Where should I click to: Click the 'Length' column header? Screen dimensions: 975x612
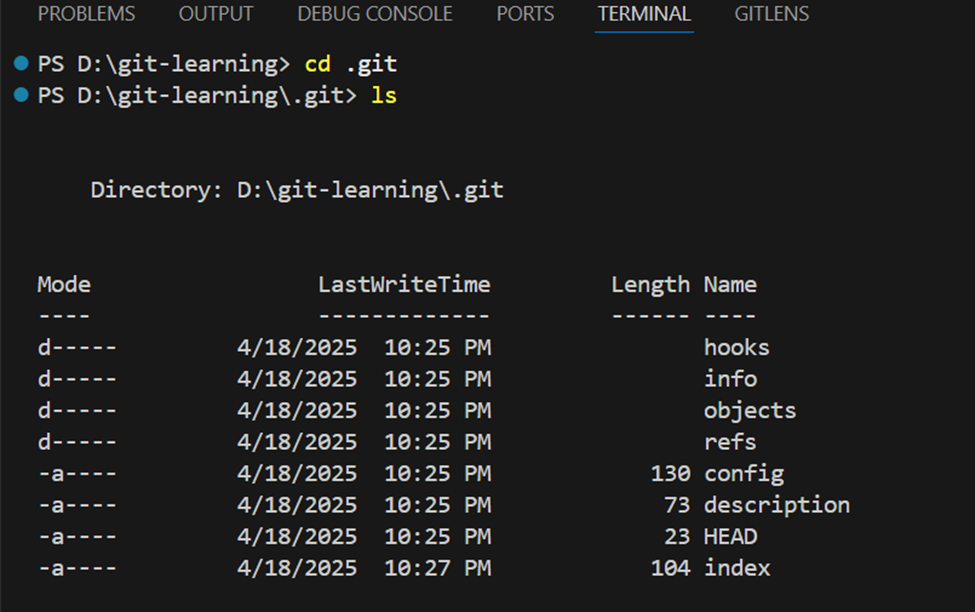point(650,285)
